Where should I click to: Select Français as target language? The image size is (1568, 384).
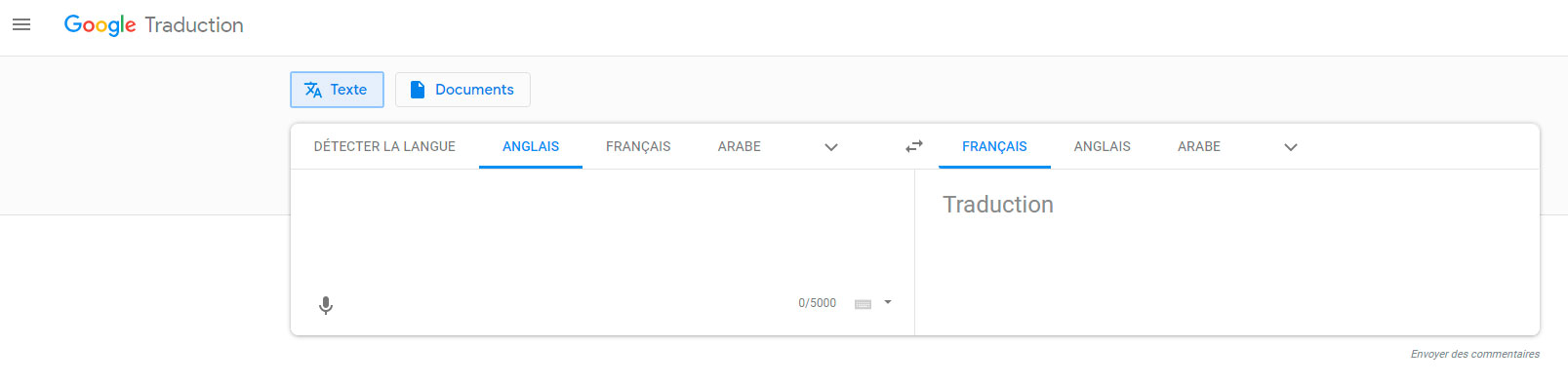(994, 146)
